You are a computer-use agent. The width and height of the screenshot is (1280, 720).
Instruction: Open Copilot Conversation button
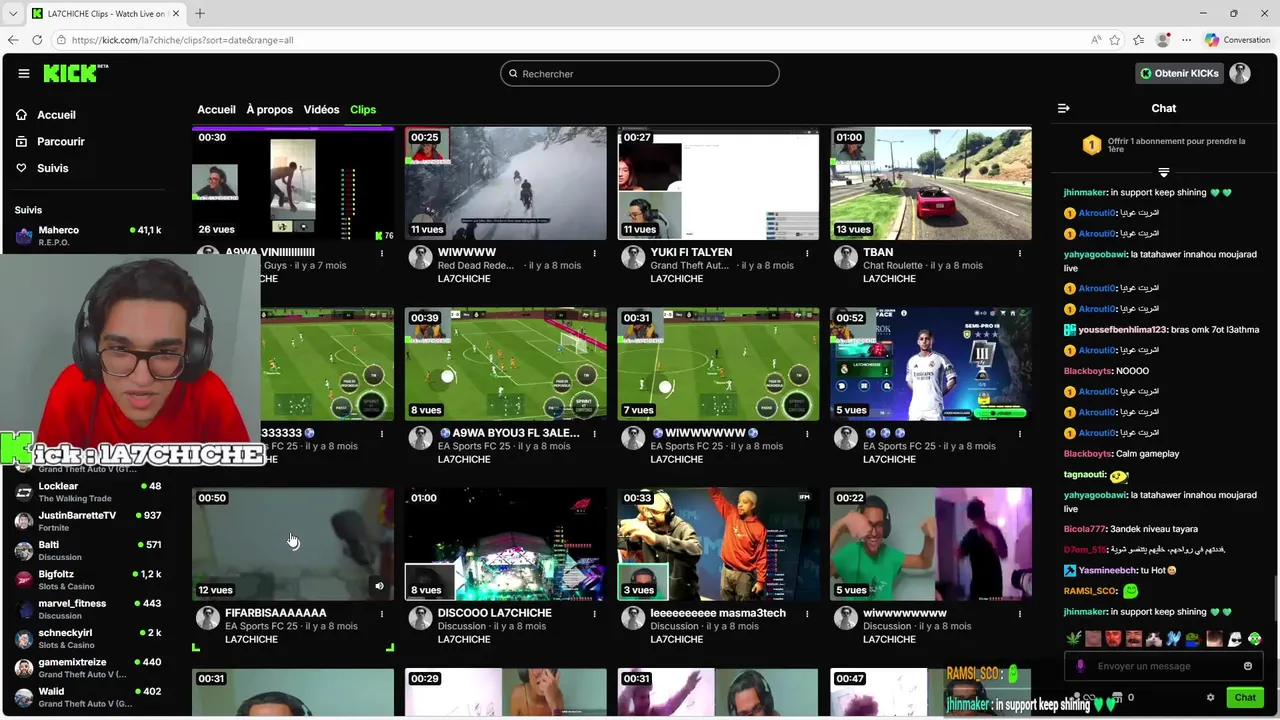1237,40
